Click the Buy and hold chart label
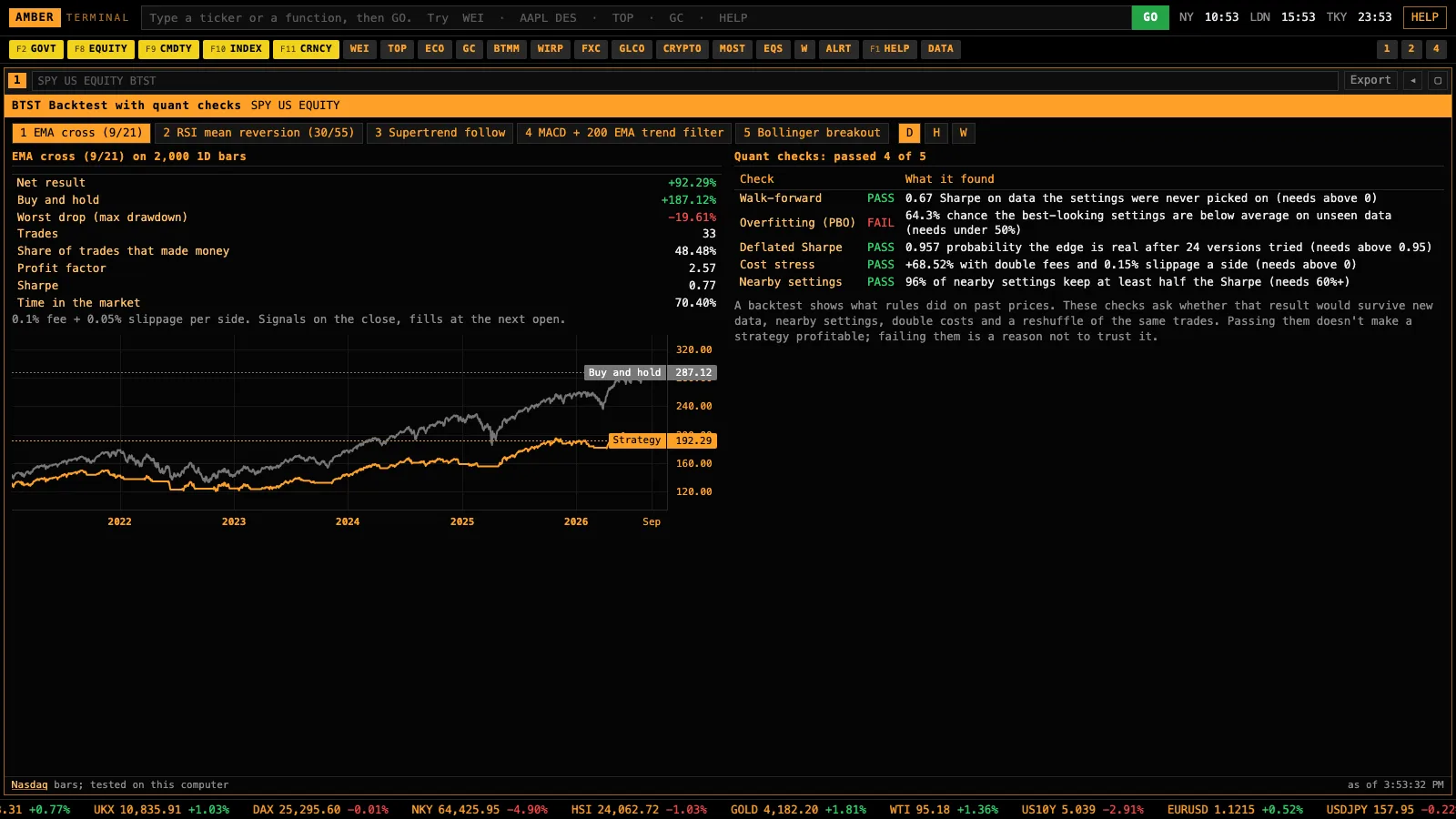1456x819 pixels. tap(624, 372)
